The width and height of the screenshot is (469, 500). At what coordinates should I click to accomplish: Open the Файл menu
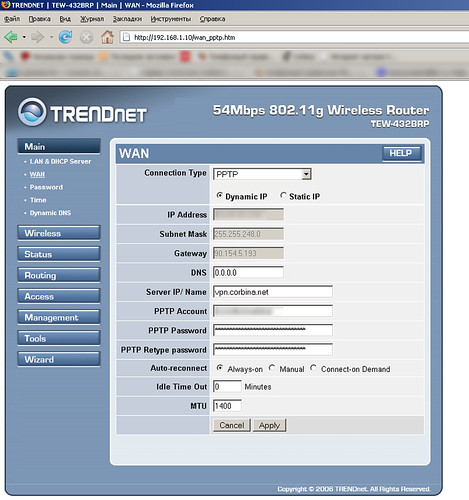12,19
